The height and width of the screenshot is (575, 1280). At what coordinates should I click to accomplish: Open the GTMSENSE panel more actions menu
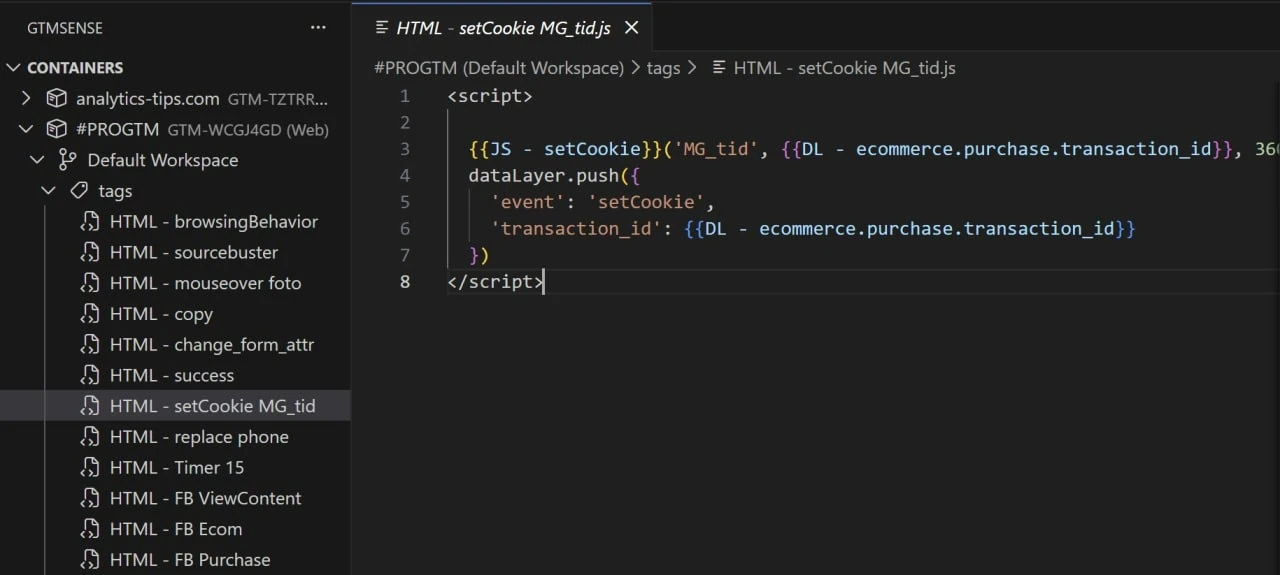coord(318,28)
